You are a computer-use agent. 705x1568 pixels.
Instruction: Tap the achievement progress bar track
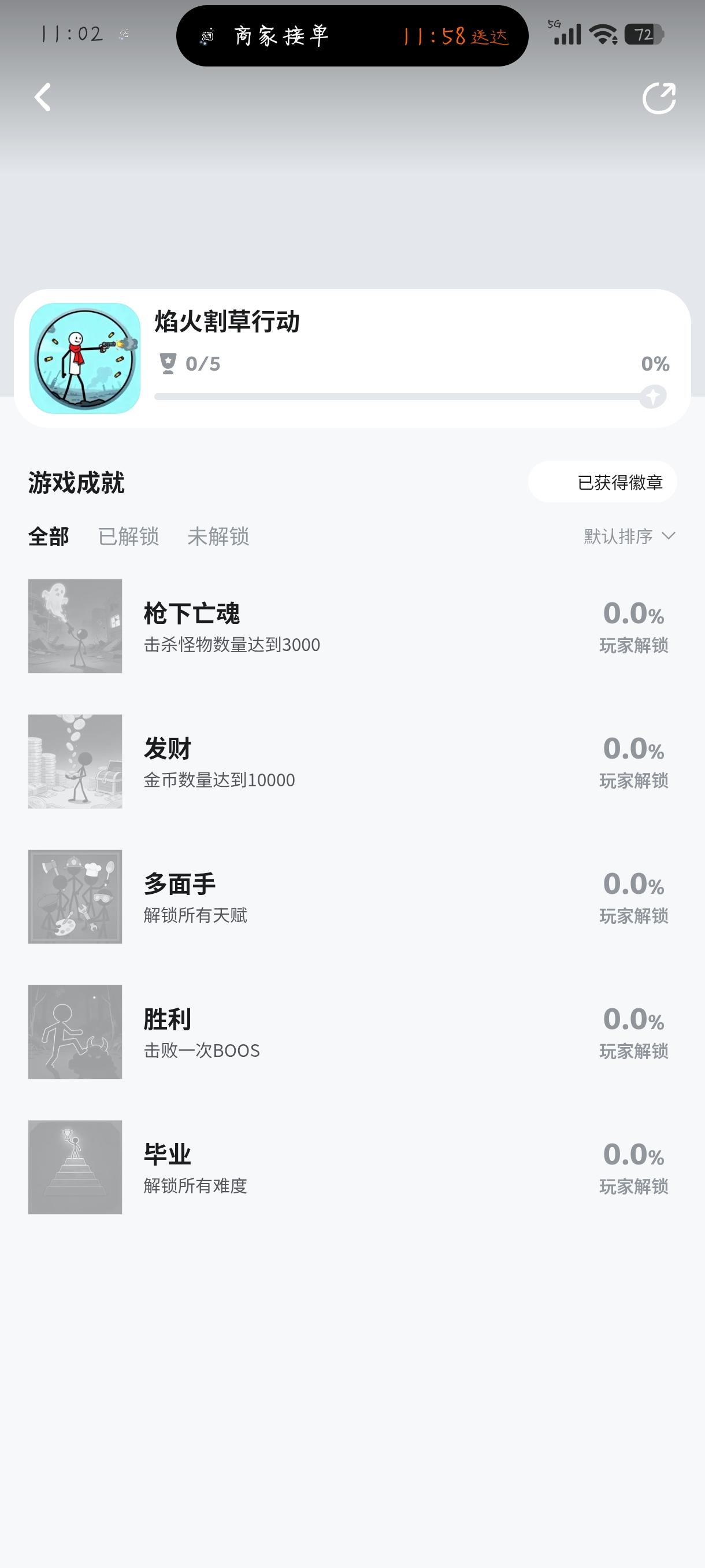395,397
